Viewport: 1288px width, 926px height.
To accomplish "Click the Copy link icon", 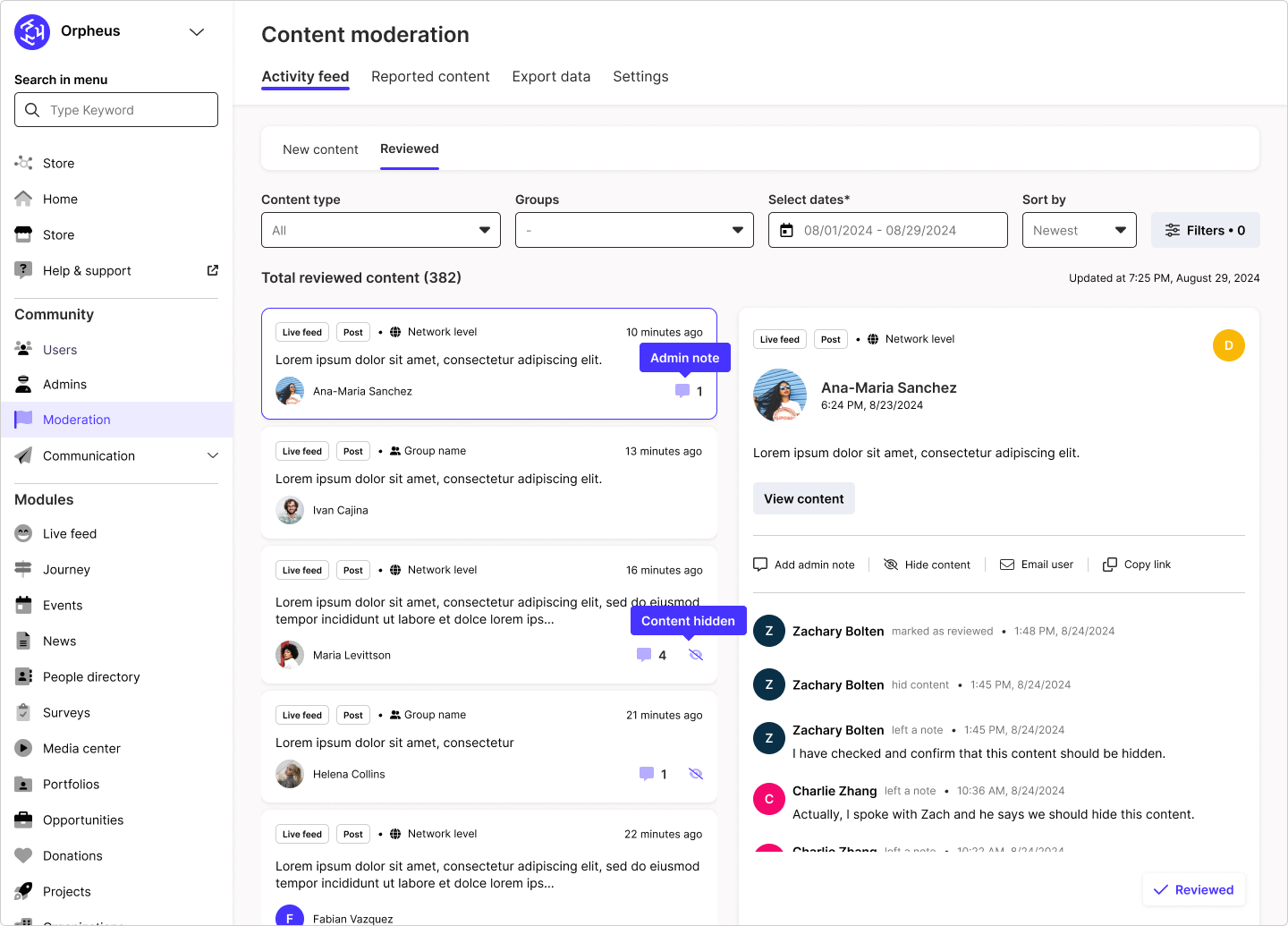I will (1109, 564).
